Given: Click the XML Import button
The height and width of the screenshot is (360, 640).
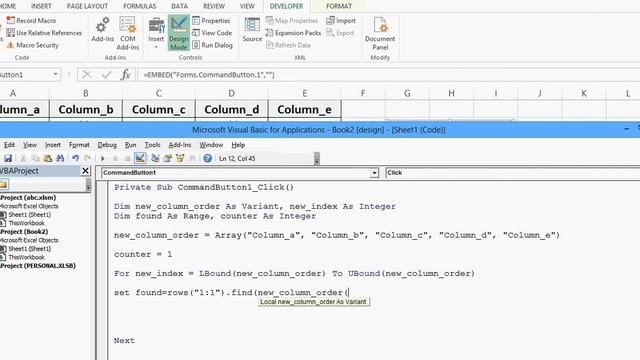Looking at the screenshot, I should tap(341, 20).
